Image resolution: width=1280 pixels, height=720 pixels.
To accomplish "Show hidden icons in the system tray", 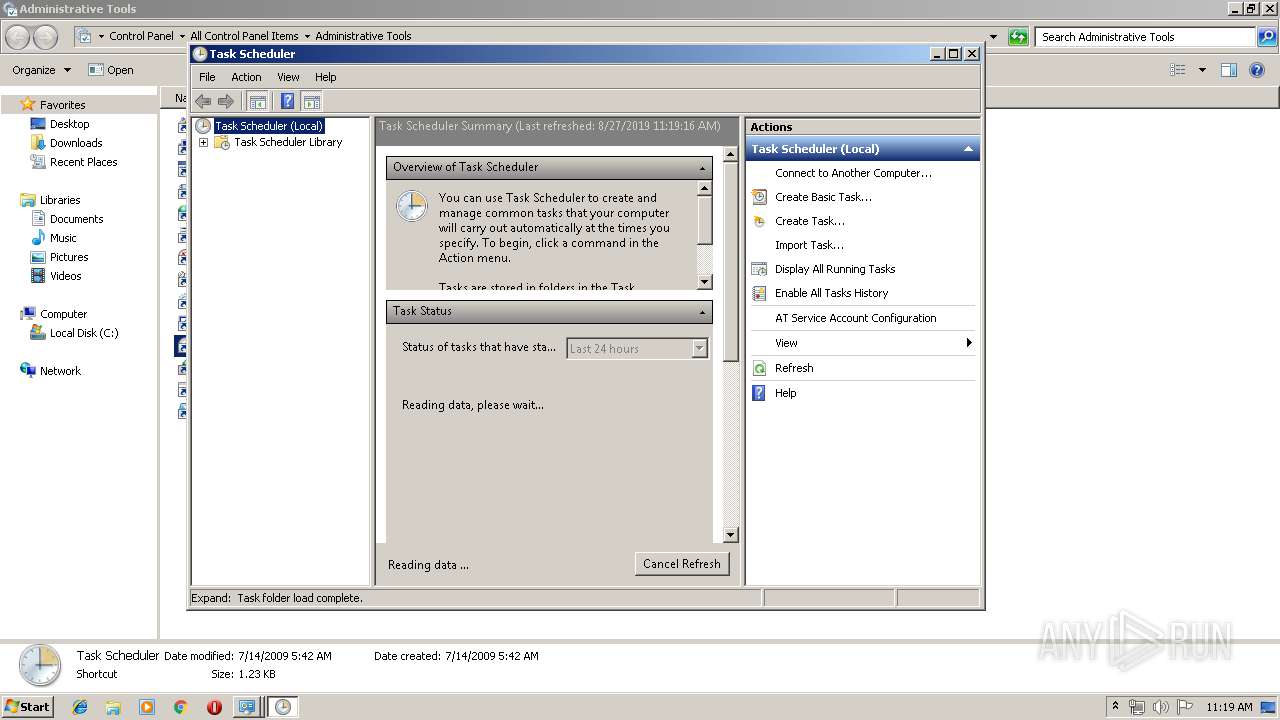I will click(x=1115, y=707).
